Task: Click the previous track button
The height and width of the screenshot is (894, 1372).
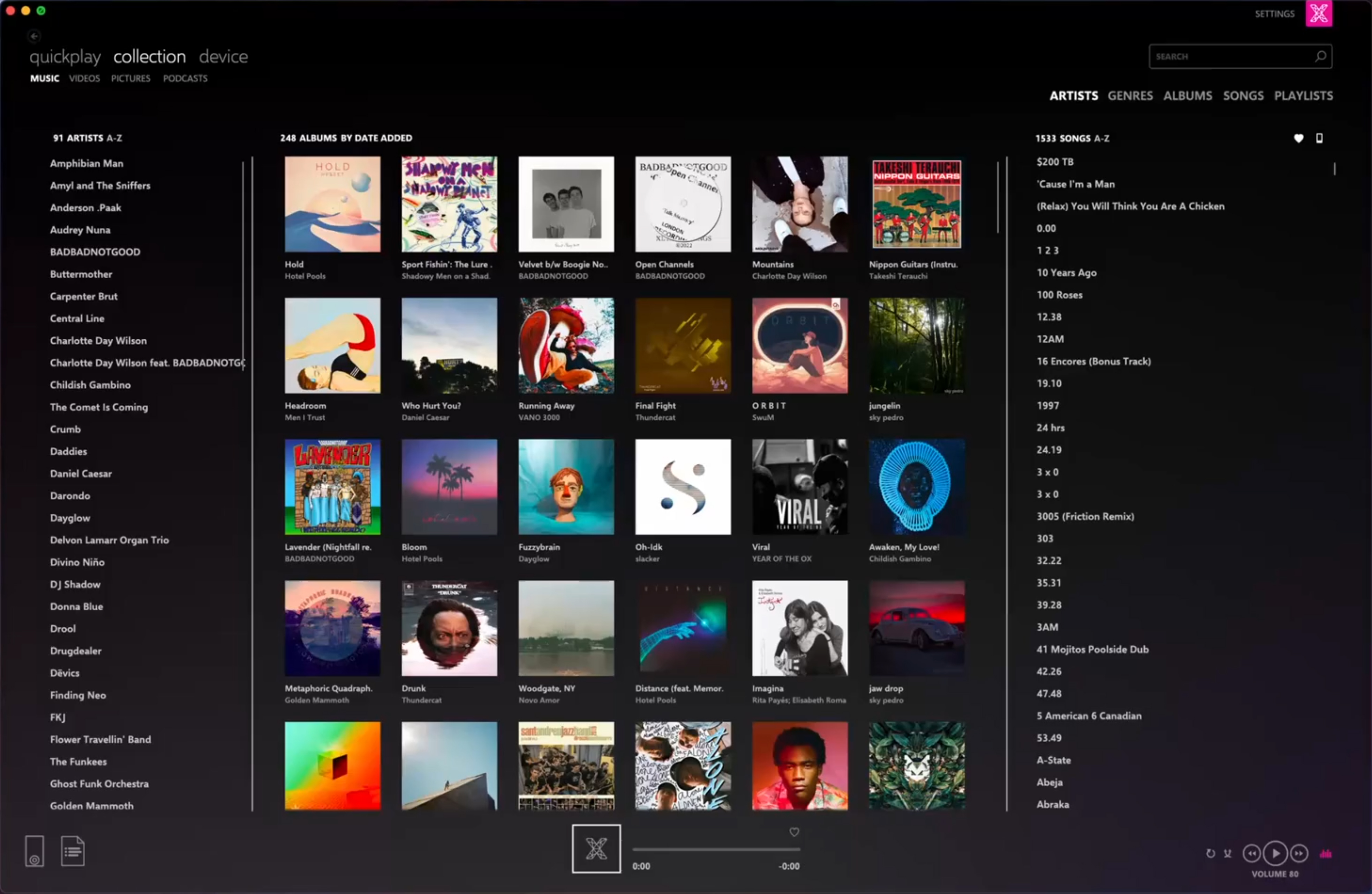Action: click(x=1251, y=854)
